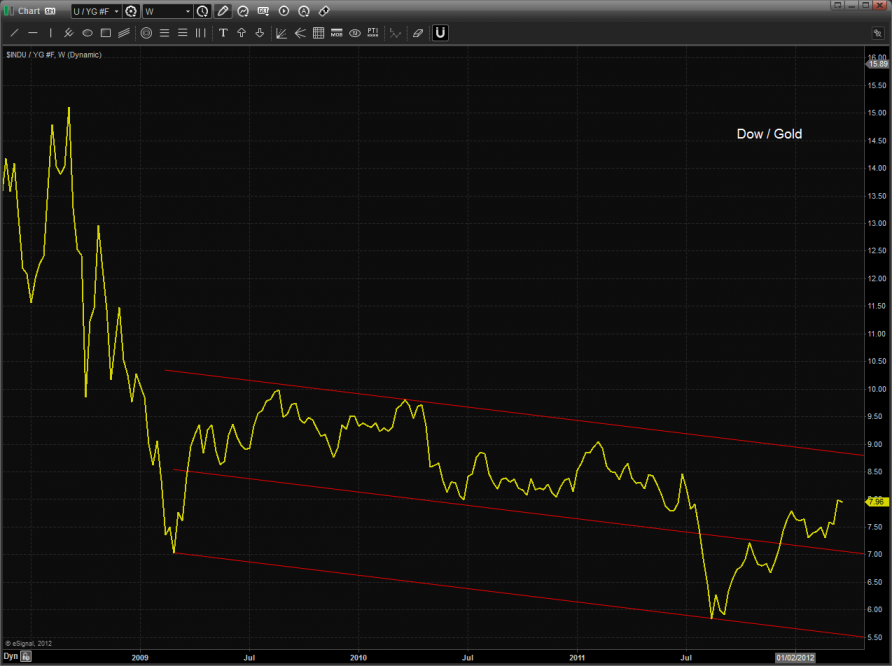Image resolution: width=892 pixels, height=666 pixels.
Task: Select the Text annotation tool
Action: (223, 33)
